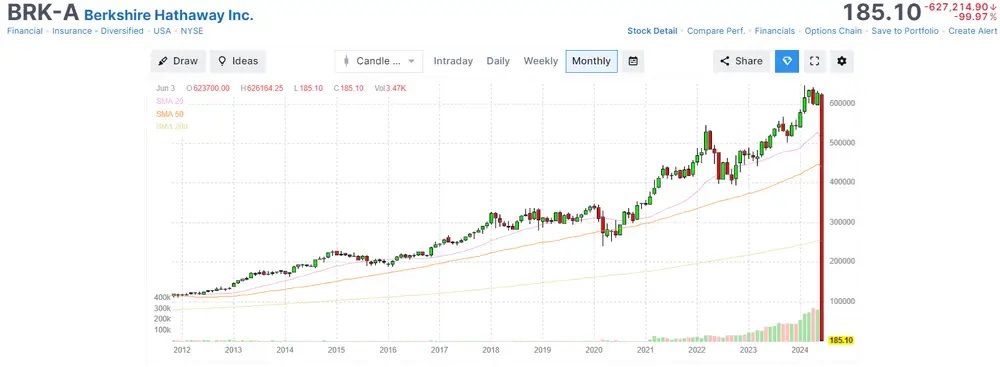Click the NYSE exchange link
This screenshot has height=367, width=1000.
point(192,31)
